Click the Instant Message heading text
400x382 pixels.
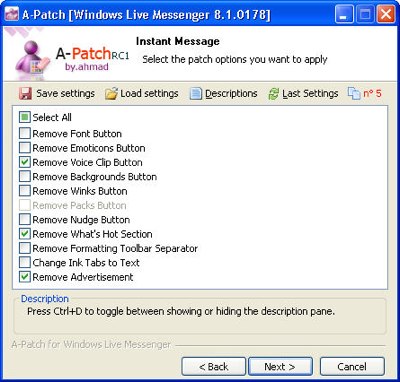[178, 42]
